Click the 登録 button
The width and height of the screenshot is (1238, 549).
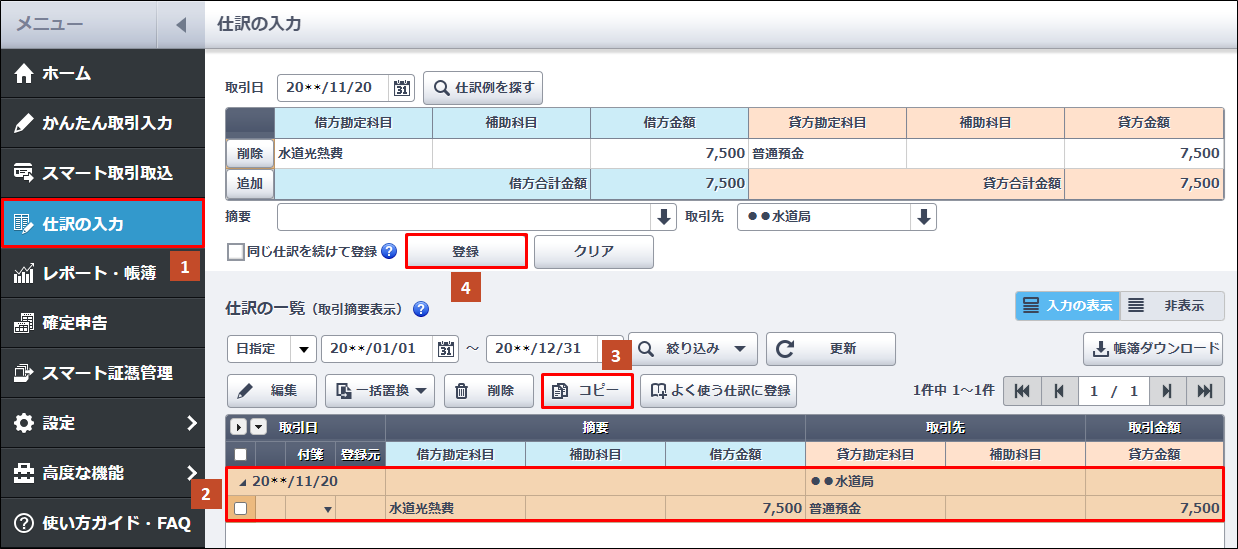pyautogui.click(x=466, y=252)
